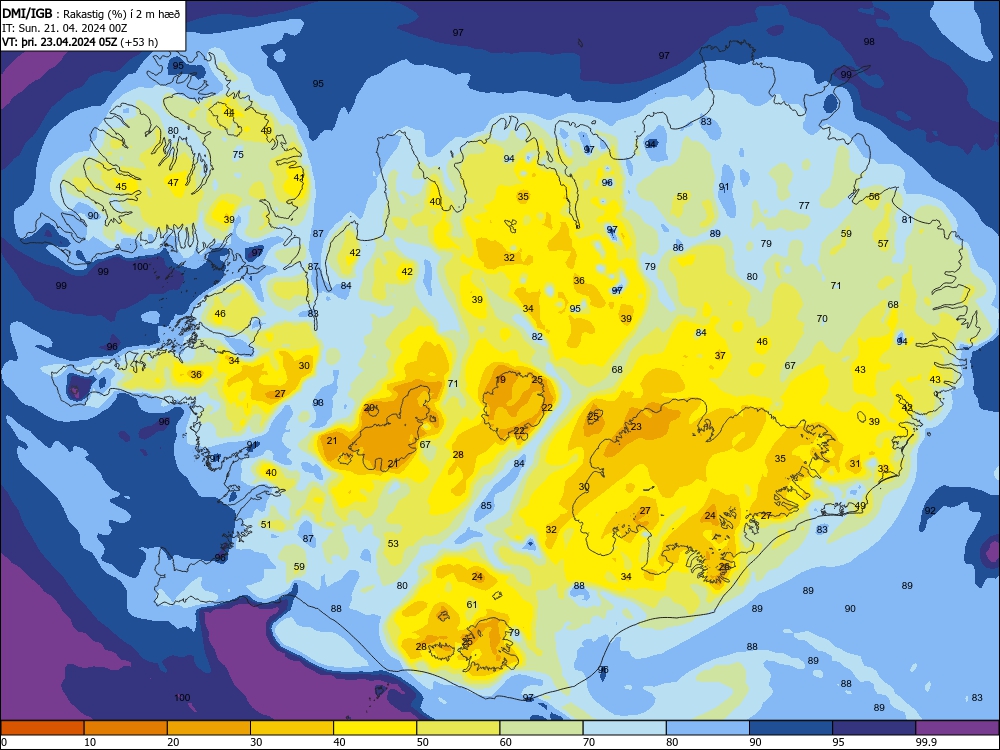Click the humidity value 77 on the map
Image resolution: width=1000 pixels, height=750 pixels.
(x=804, y=205)
